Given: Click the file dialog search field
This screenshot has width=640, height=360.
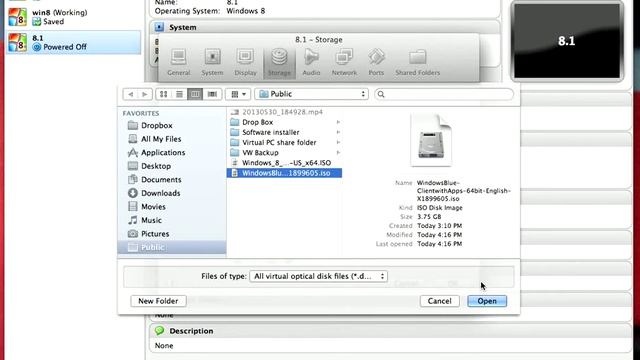Looking at the screenshot, I should tap(444, 94).
